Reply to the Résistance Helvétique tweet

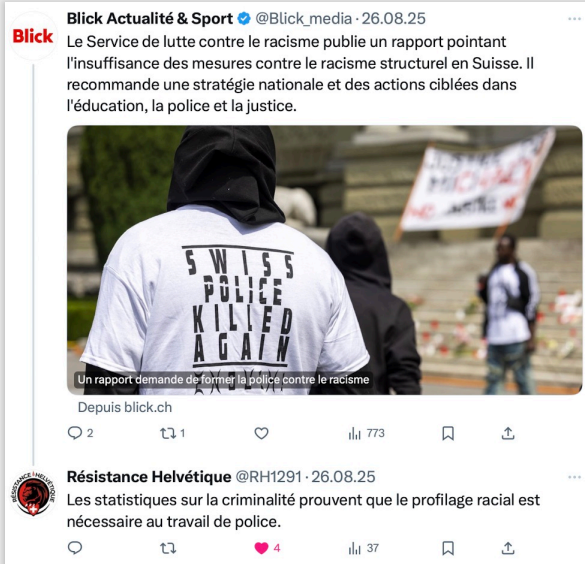pyautogui.click(x=75, y=548)
